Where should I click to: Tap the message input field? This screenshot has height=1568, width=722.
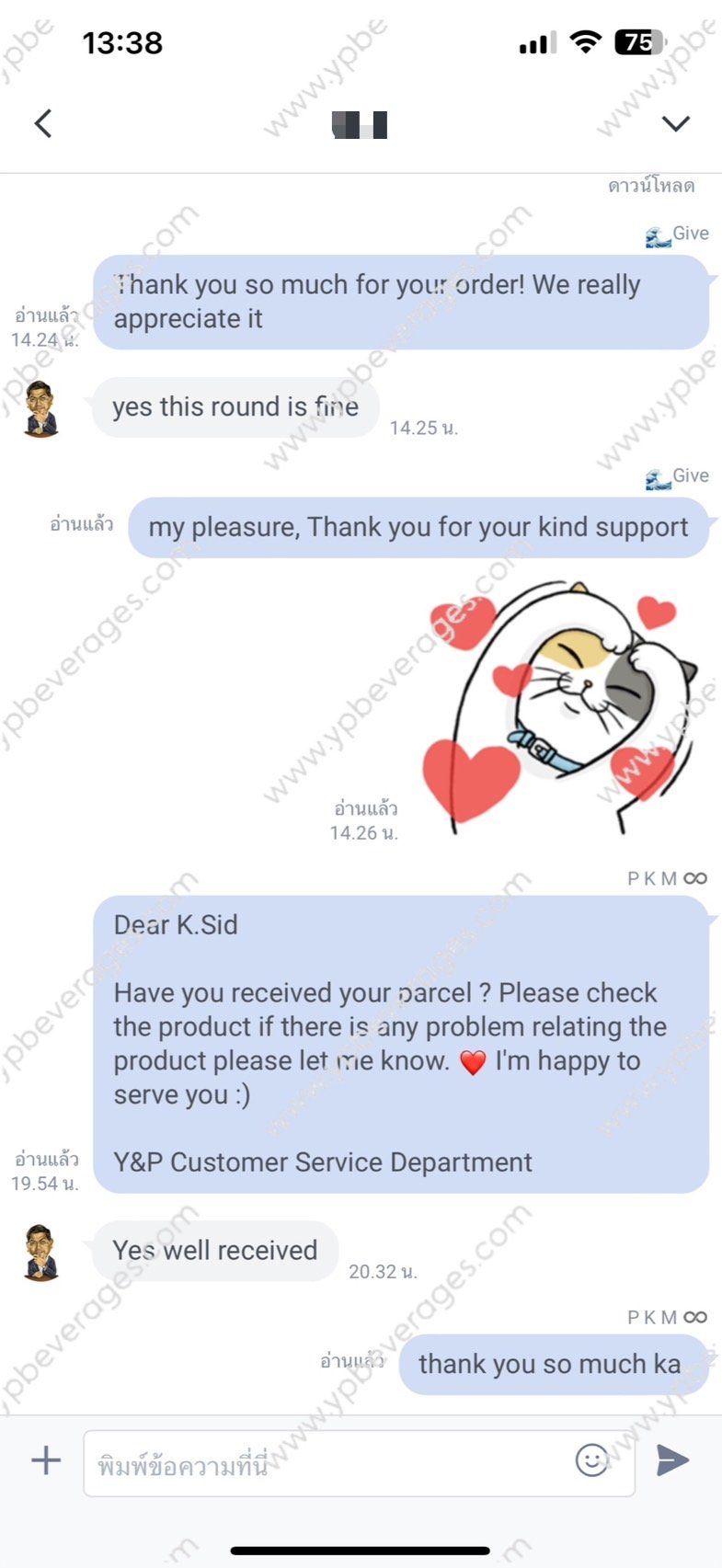[x=359, y=1462]
